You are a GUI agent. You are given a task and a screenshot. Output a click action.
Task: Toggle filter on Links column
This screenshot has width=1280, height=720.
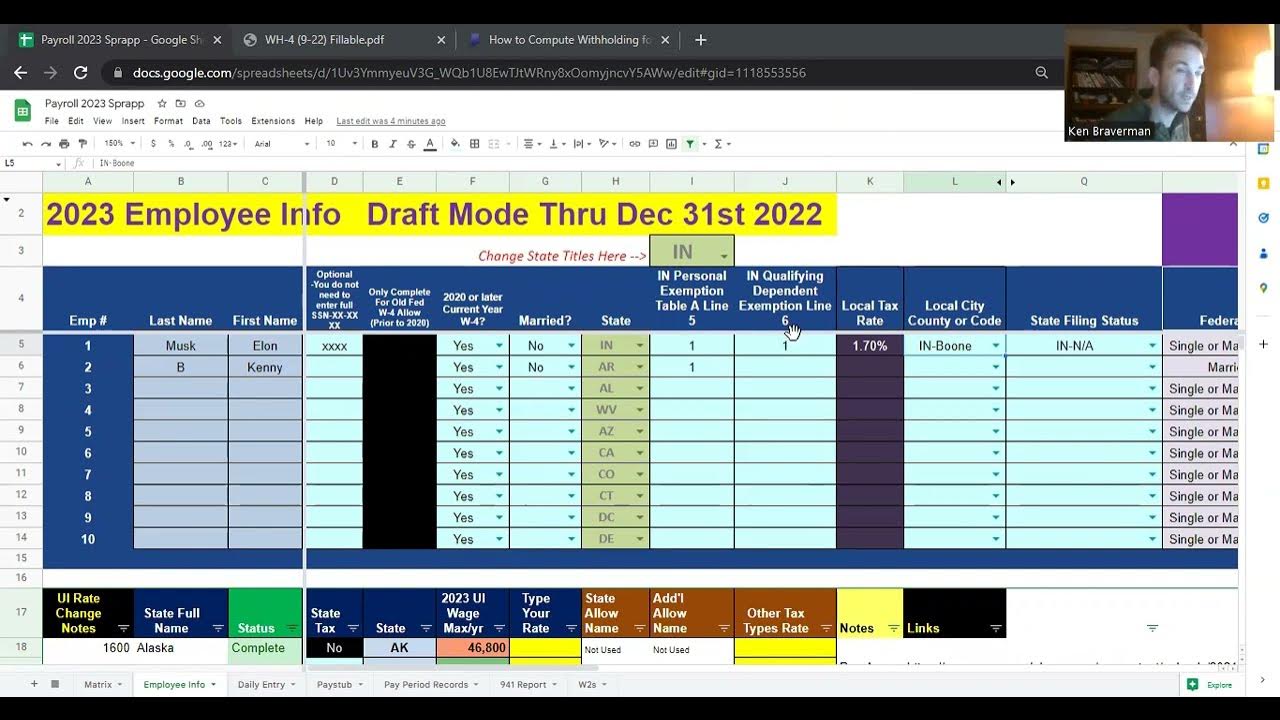pyautogui.click(x=996, y=628)
